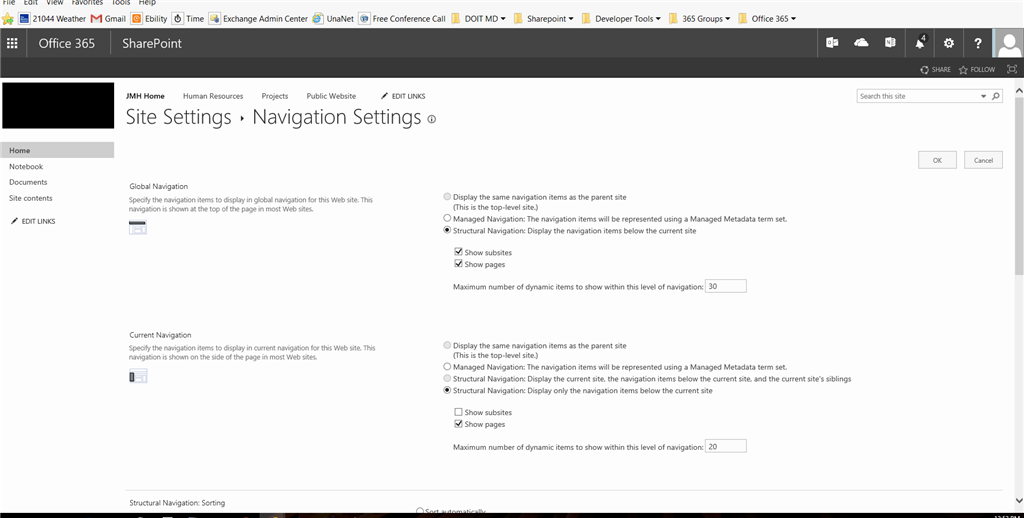Open the Free Conference Call bookmark
The width and height of the screenshot is (1024, 518).
pyautogui.click(x=403, y=19)
